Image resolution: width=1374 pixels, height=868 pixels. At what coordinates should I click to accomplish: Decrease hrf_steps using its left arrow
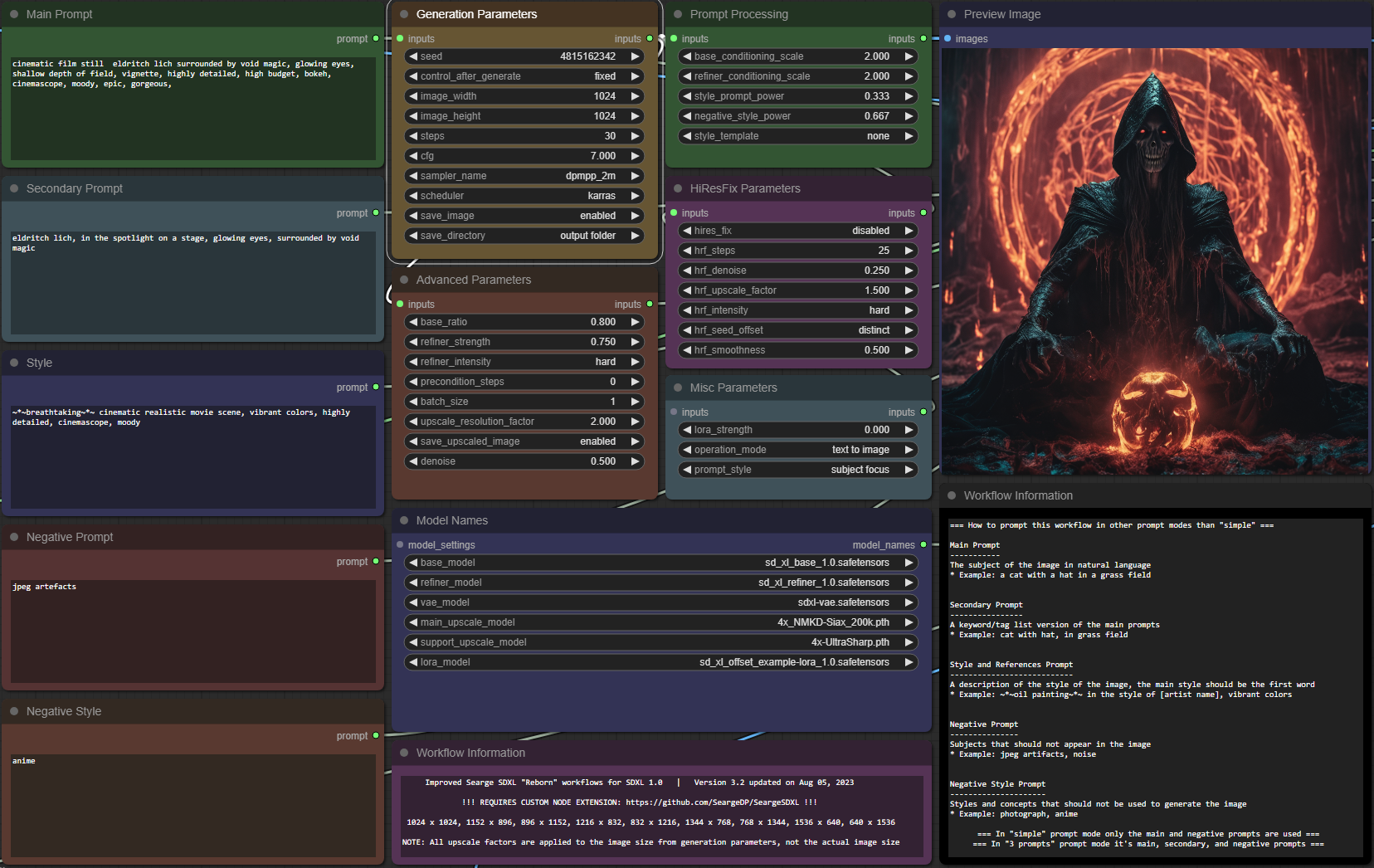pos(687,251)
